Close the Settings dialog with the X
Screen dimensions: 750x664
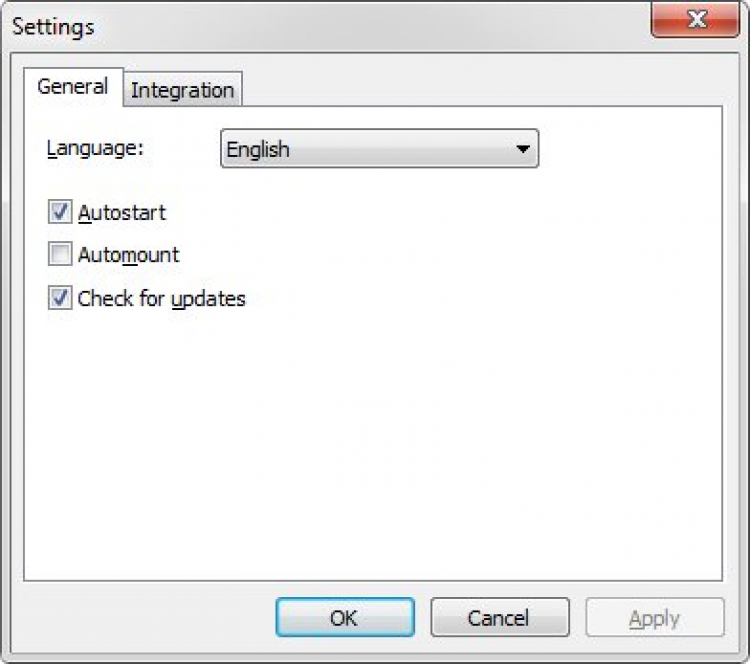(x=695, y=20)
